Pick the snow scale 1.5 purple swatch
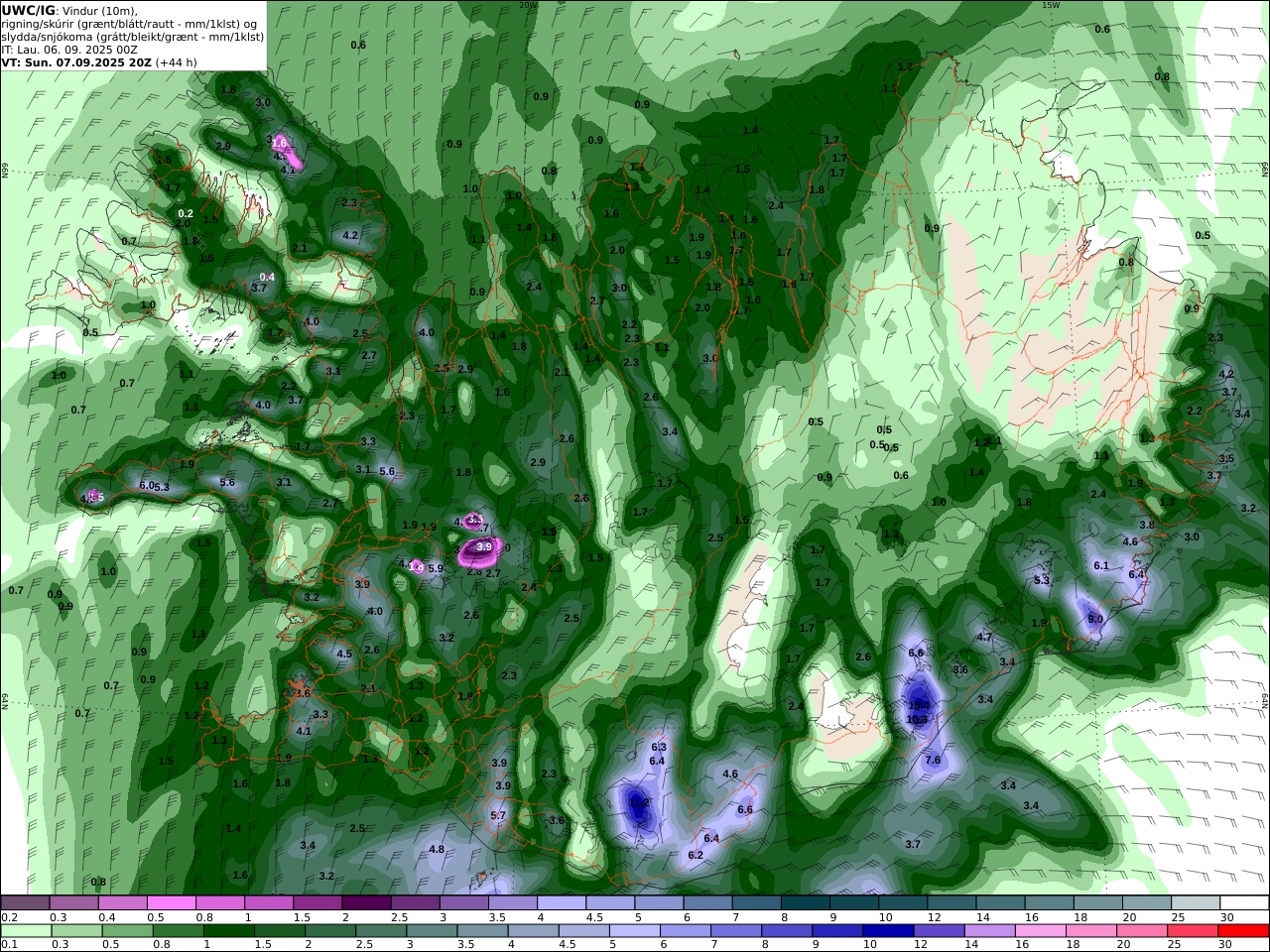 [x=317, y=903]
